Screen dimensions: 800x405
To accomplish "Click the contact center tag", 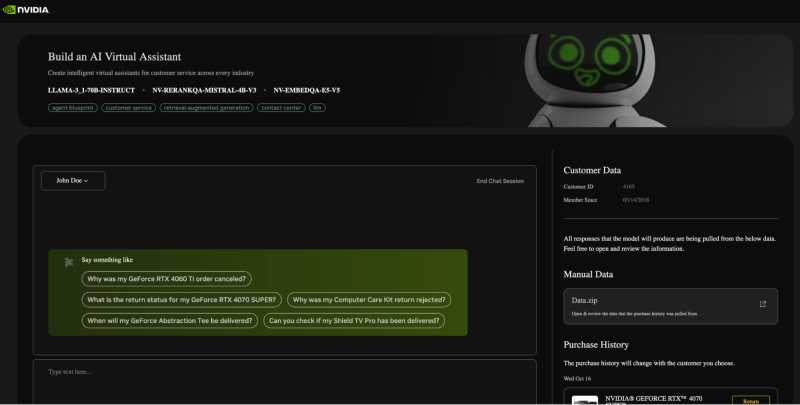I will 281,108.
